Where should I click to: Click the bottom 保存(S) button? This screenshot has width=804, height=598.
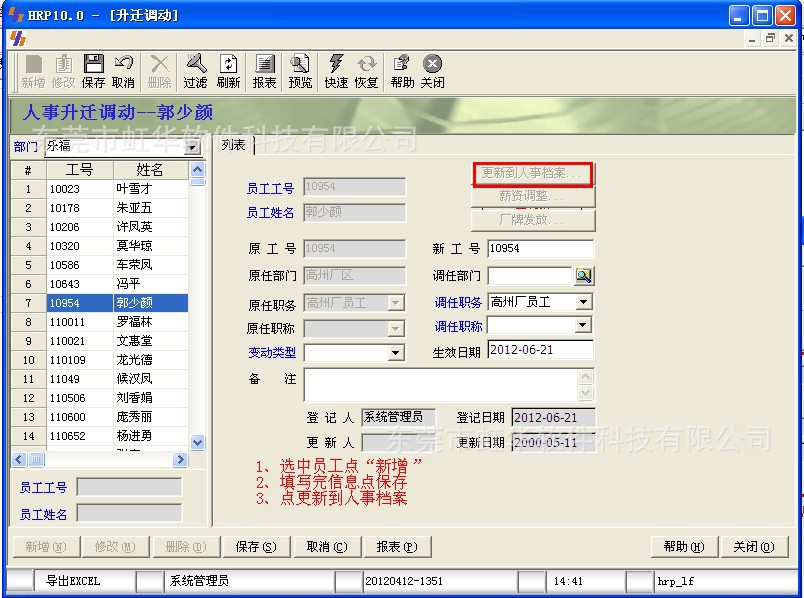[255, 547]
